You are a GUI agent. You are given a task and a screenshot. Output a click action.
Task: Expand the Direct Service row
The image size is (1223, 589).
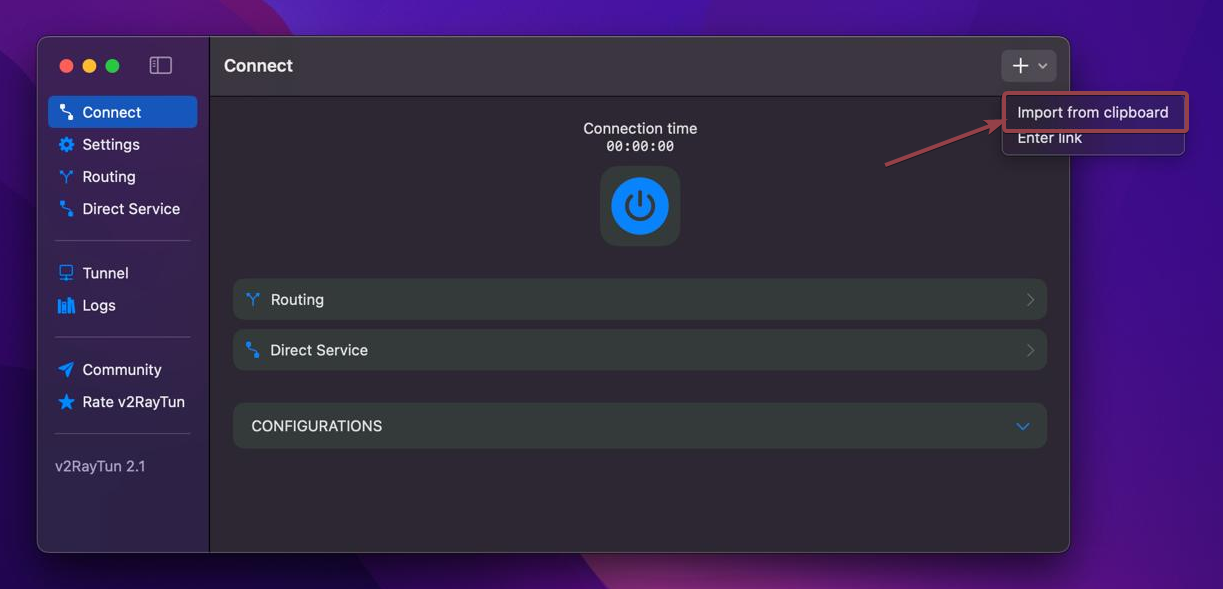pyautogui.click(x=1030, y=350)
